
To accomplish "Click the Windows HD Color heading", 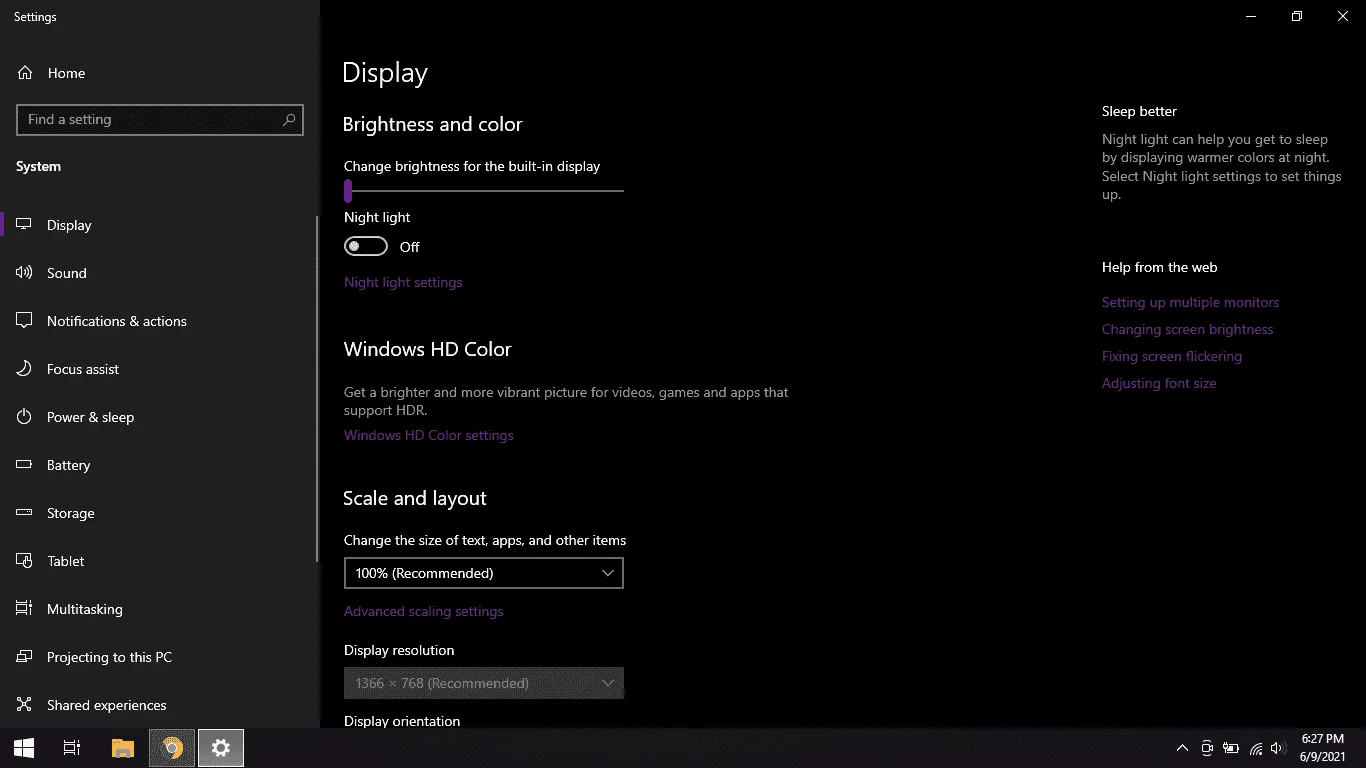I will click(x=428, y=349).
